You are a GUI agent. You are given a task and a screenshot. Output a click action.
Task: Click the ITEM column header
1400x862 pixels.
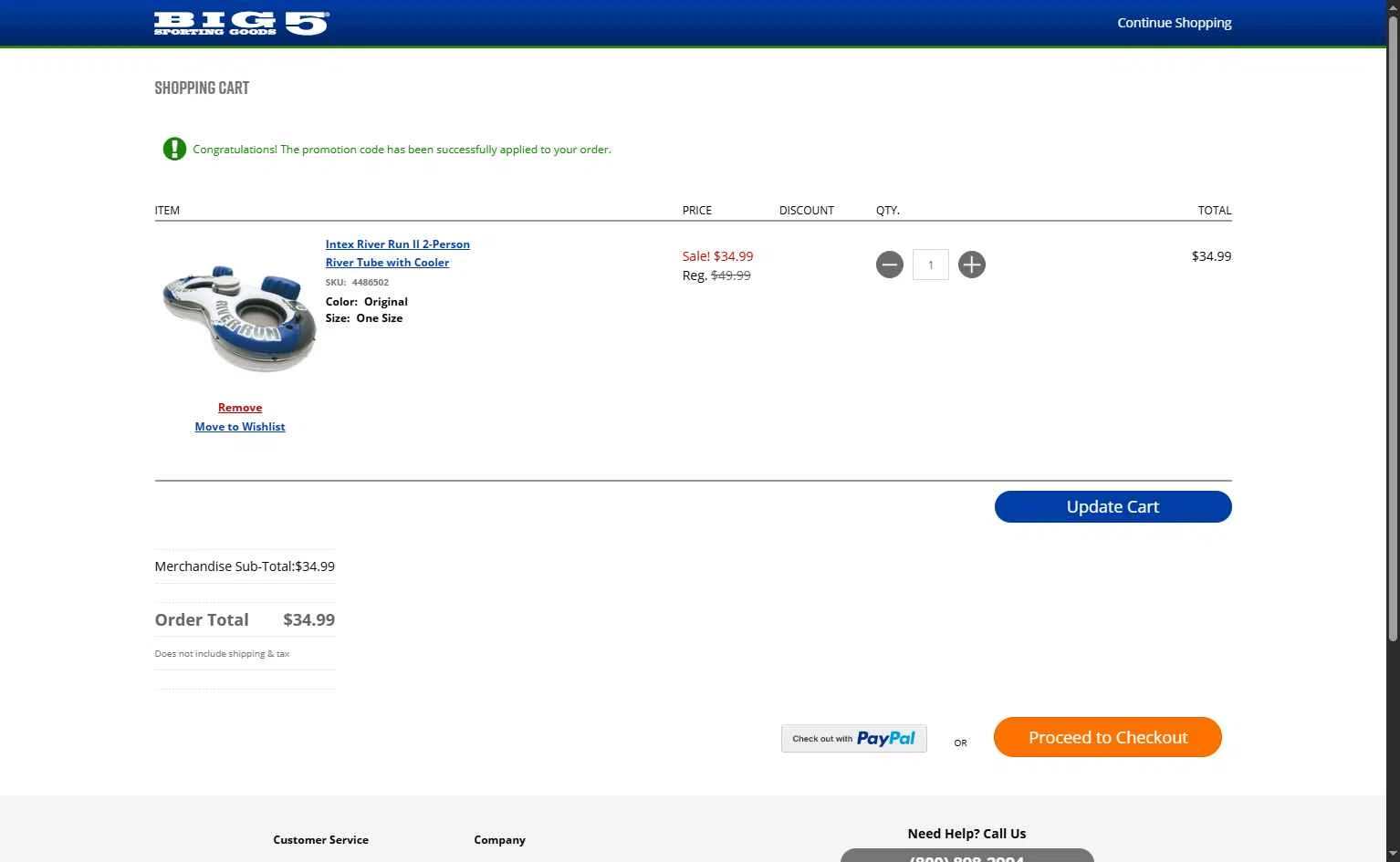(167, 211)
